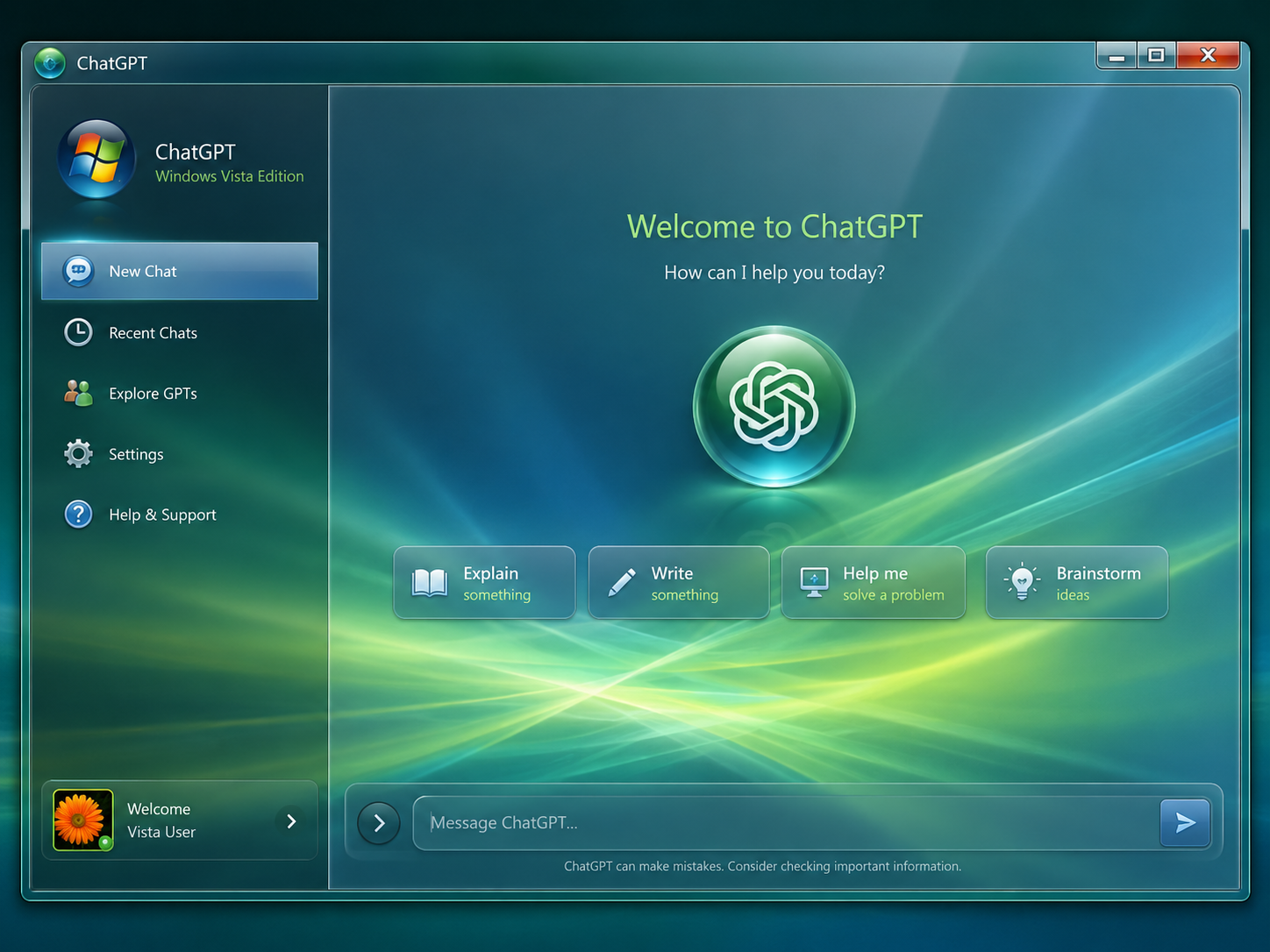Screen dimensions: 1270x952
Task: Maximize the ChatGPT window
Action: [x=1157, y=56]
